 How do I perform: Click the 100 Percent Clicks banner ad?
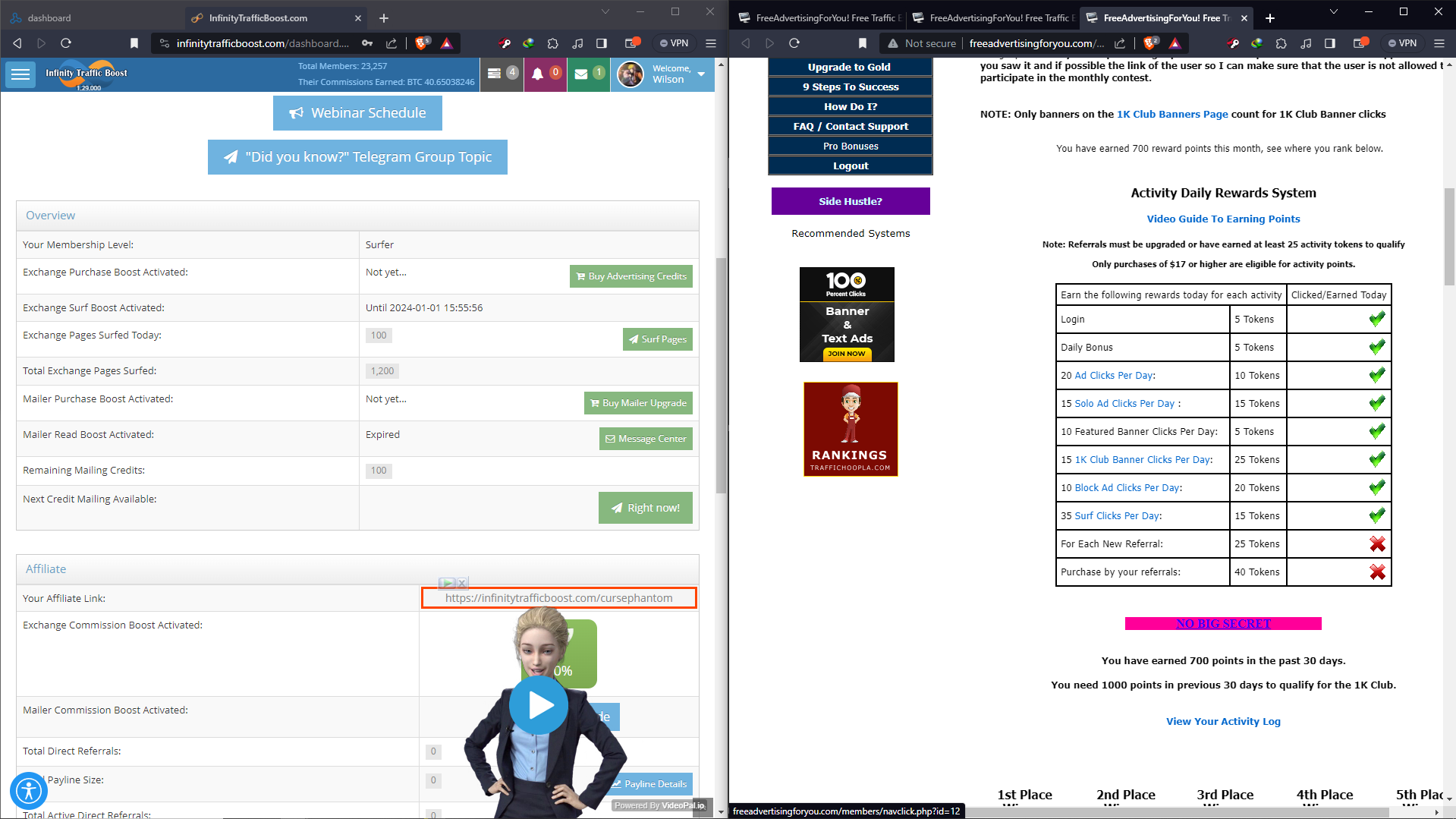click(x=847, y=314)
